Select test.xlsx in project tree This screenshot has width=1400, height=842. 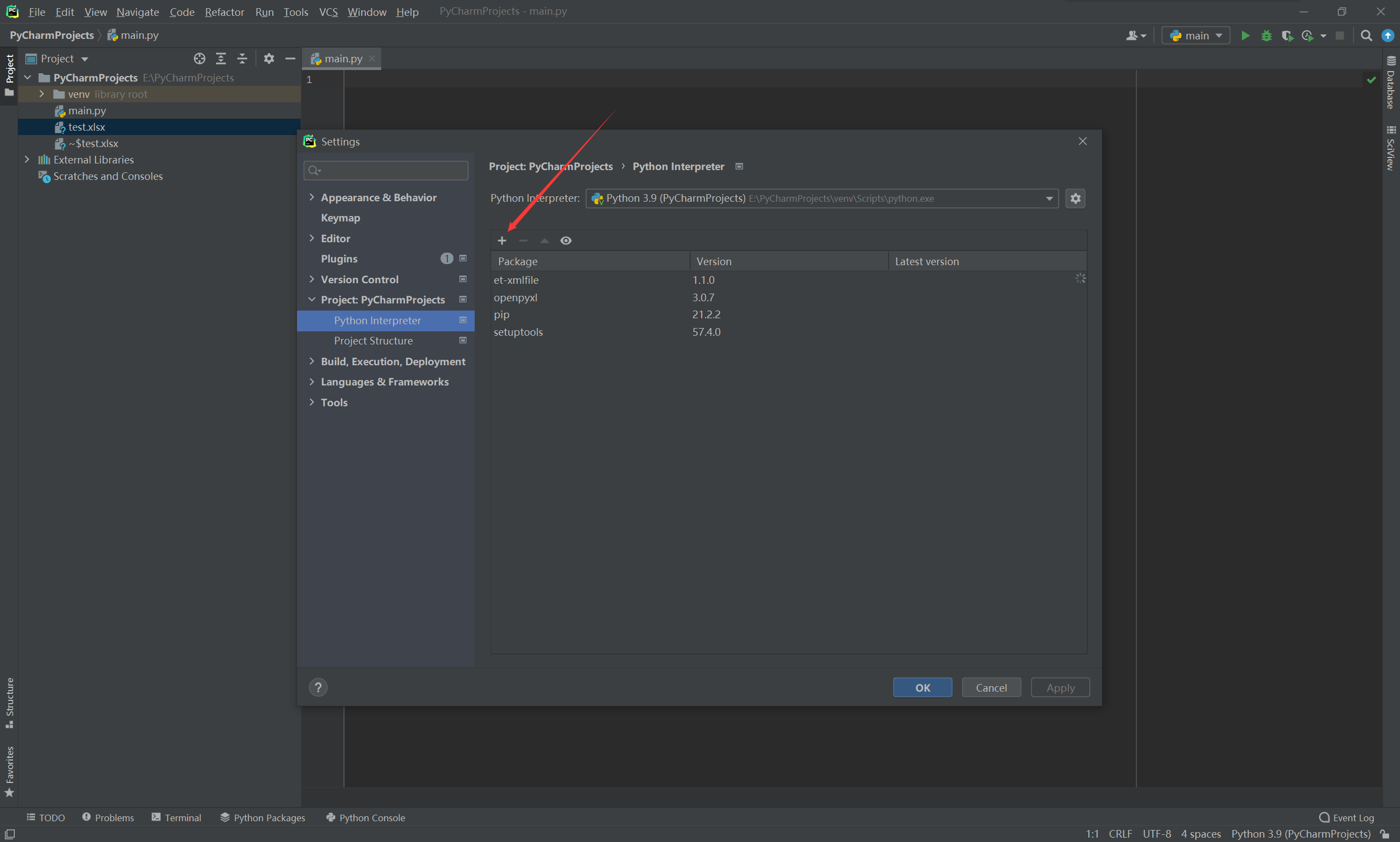coord(160,127)
